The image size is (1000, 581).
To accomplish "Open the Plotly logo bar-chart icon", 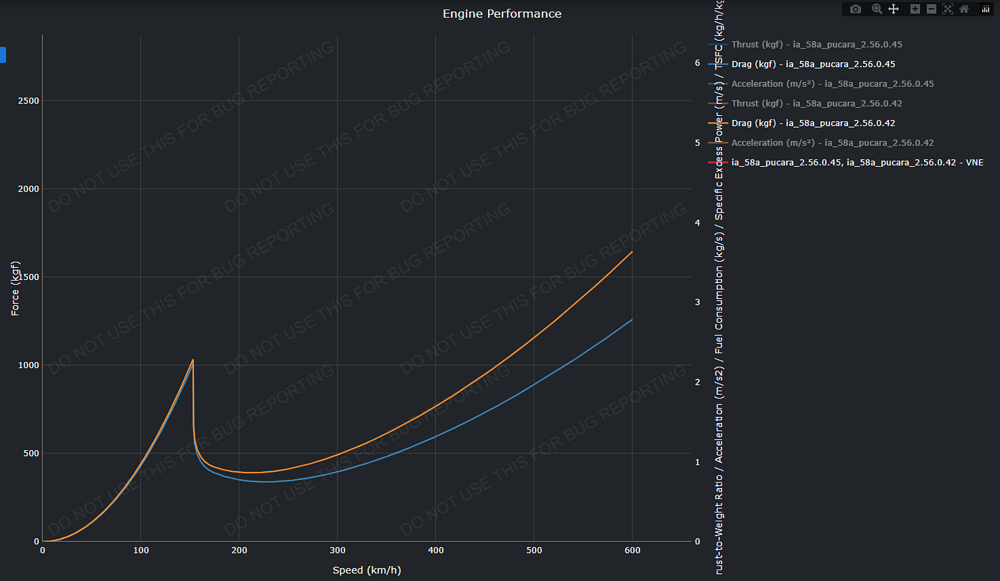I will (985, 9).
